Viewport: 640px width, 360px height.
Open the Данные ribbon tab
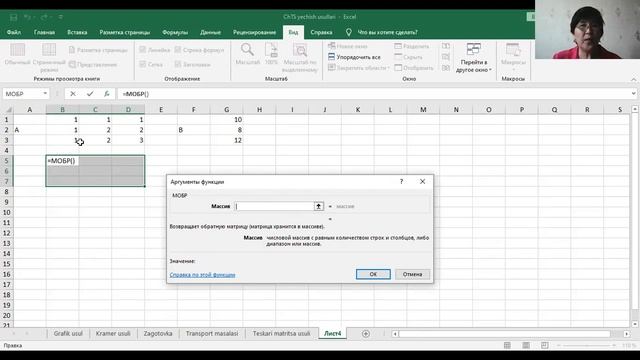(x=210, y=32)
